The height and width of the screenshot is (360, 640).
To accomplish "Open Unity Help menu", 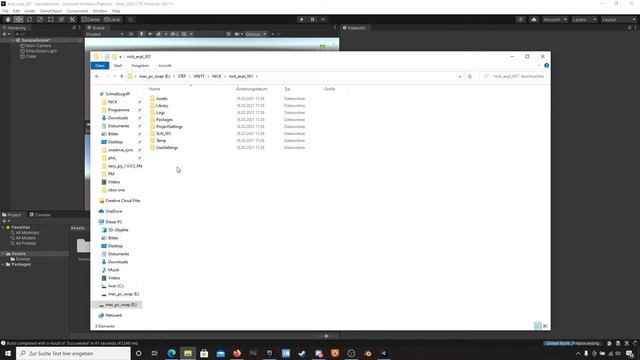I will pos(116,11).
